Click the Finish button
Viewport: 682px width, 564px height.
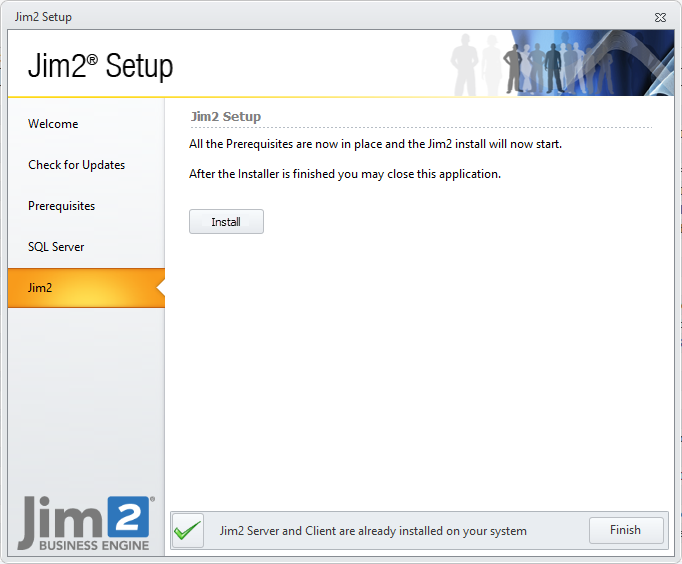tap(625, 530)
